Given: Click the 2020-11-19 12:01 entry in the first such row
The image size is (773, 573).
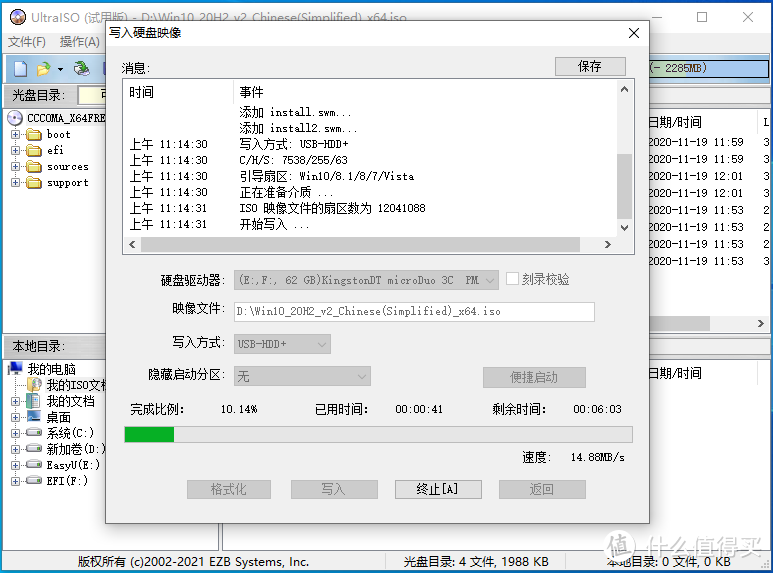Looking at the screenshot, I should pos(696,176).
